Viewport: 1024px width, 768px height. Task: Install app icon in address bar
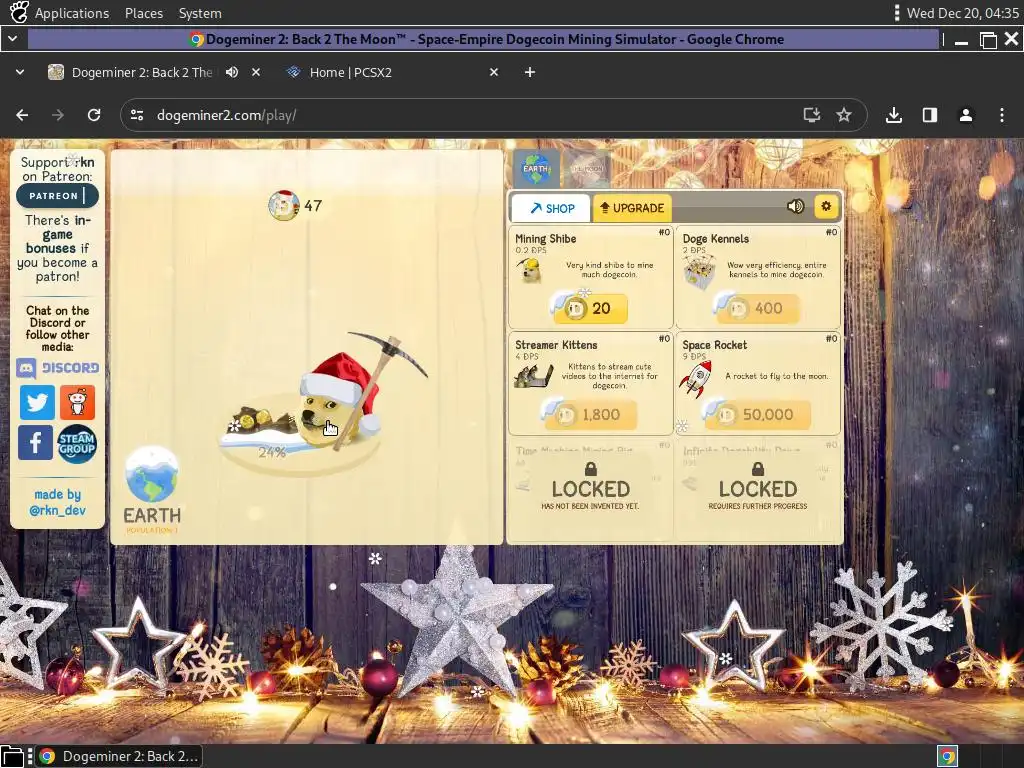(x=812, y=115)
